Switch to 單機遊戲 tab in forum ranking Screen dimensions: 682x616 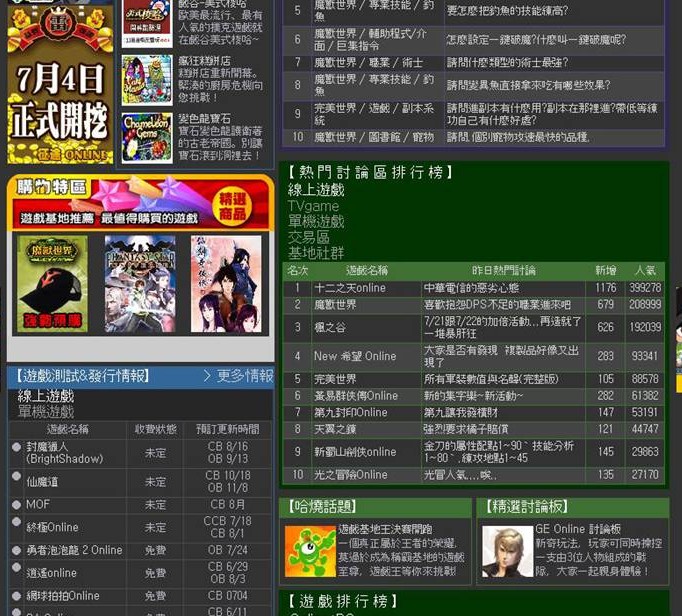316,221
